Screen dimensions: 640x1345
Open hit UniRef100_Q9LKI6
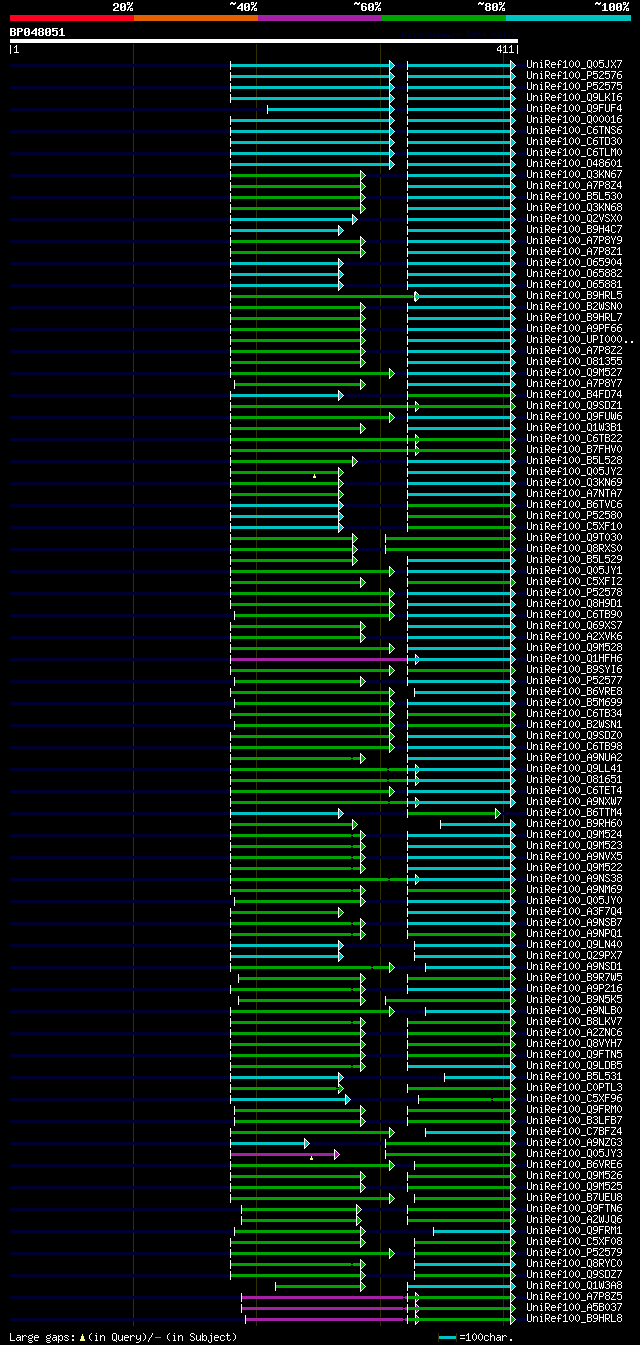574,97
